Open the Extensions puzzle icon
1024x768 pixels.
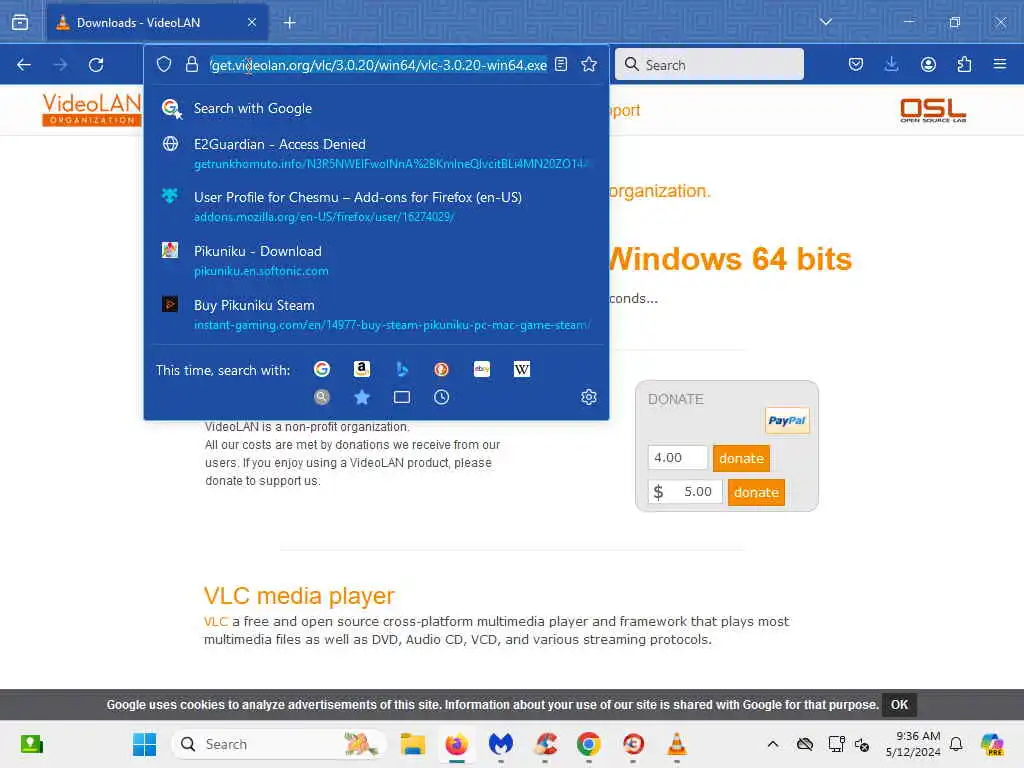click(x=964, y=64)
